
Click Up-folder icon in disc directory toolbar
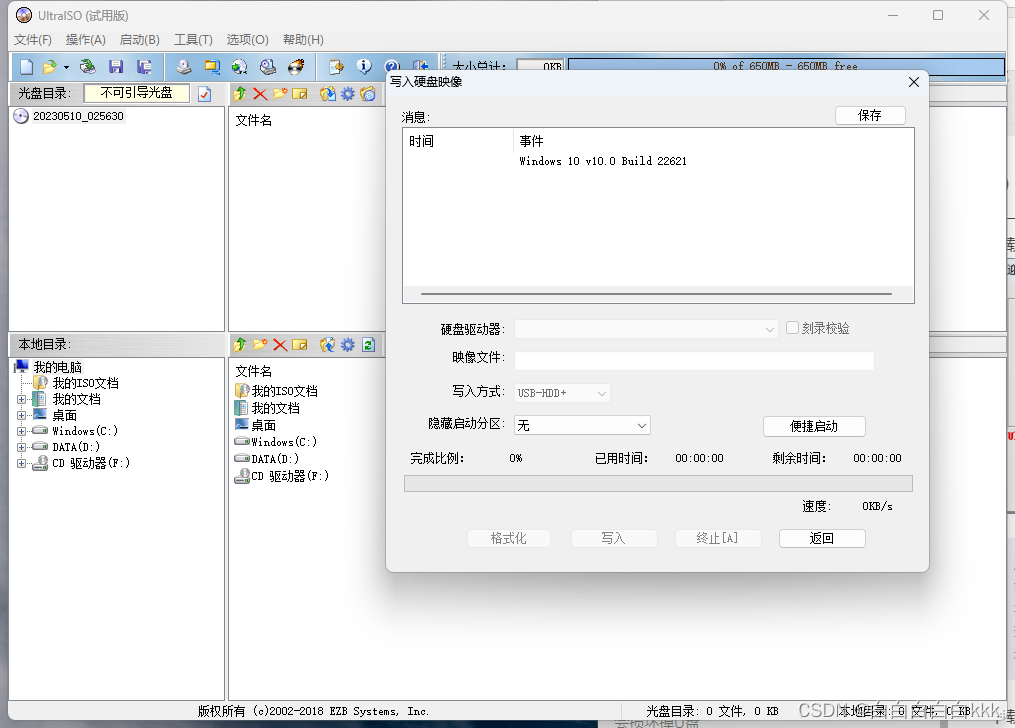(240, 94)
